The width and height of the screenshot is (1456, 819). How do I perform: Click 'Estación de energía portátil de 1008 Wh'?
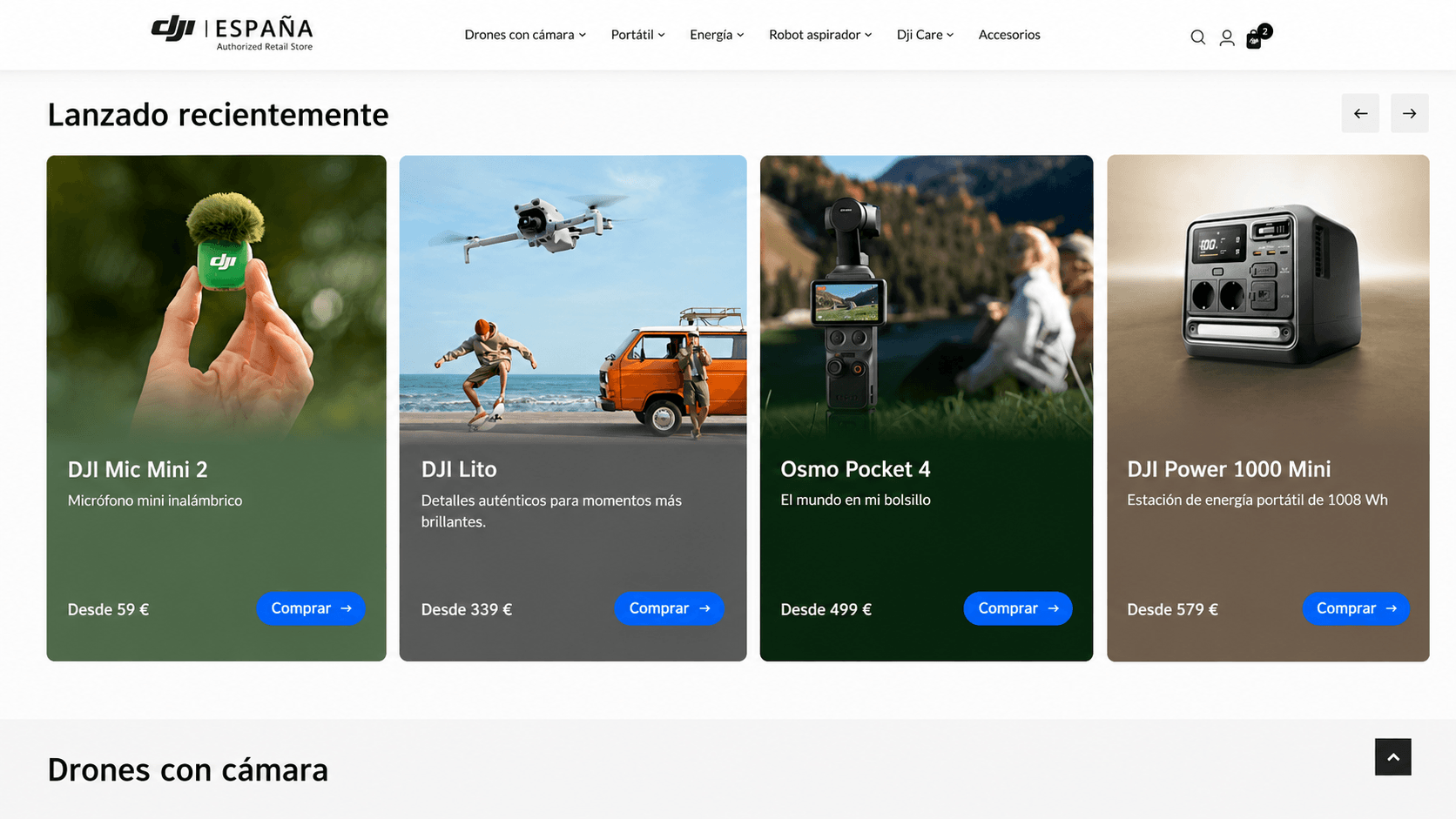(1257, 500)
